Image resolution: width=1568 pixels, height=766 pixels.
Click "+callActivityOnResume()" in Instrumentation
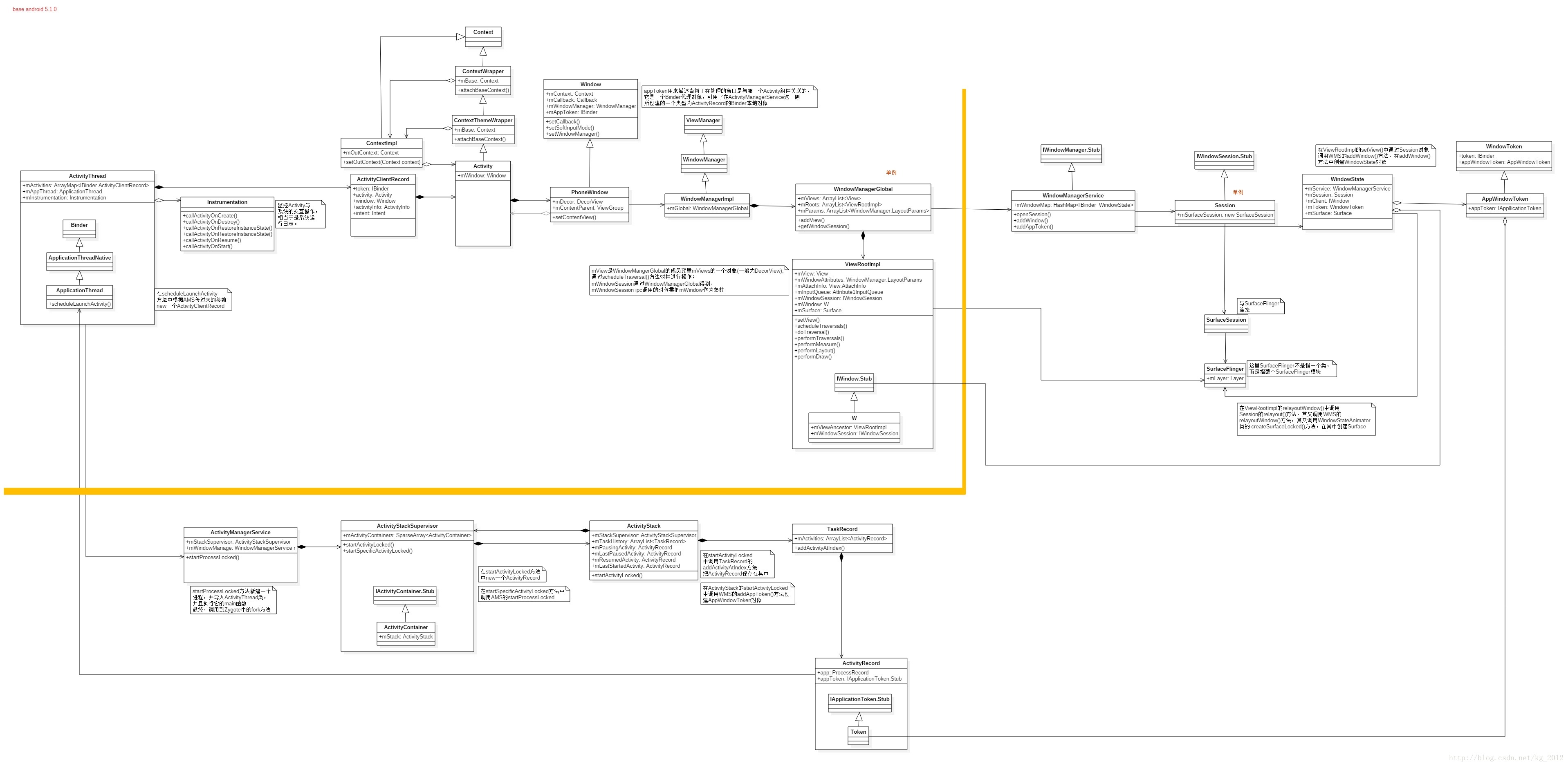212,240
